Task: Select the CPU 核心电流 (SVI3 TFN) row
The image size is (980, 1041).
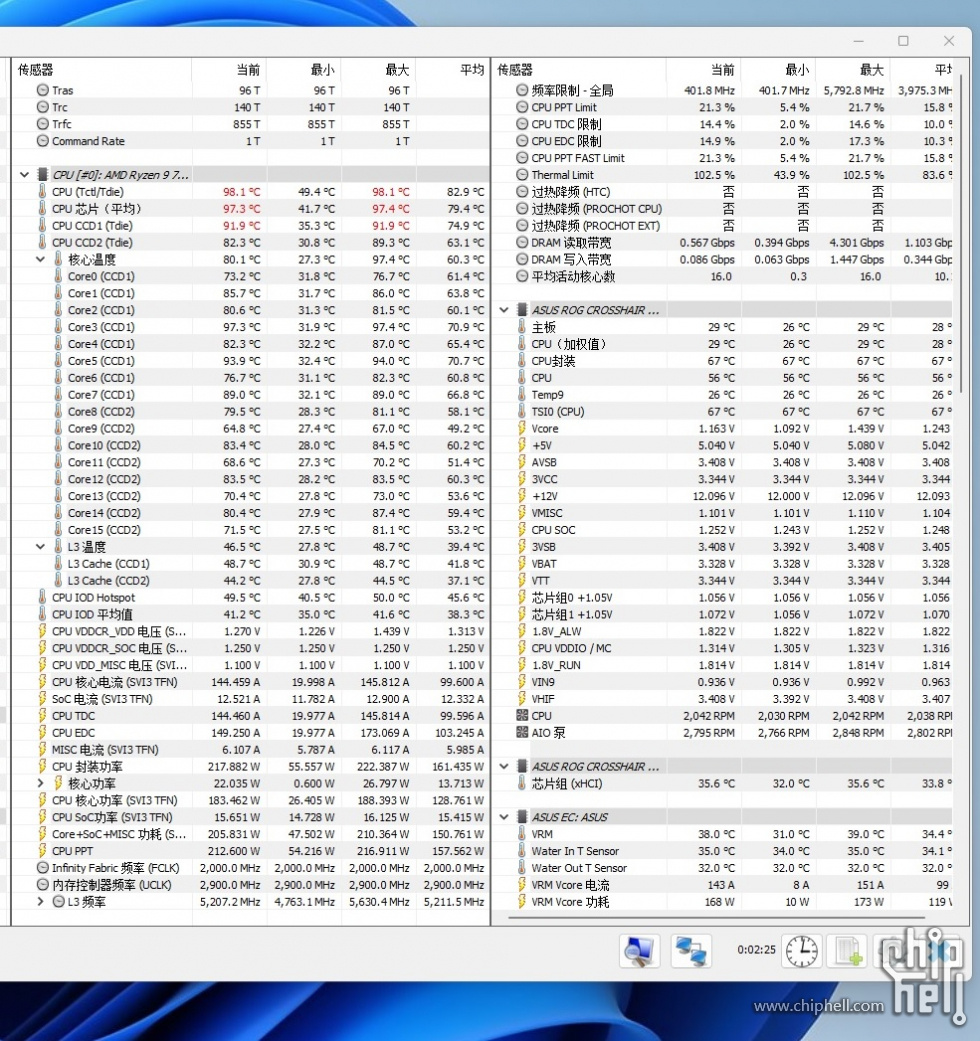Action: (x=250, y=682)
